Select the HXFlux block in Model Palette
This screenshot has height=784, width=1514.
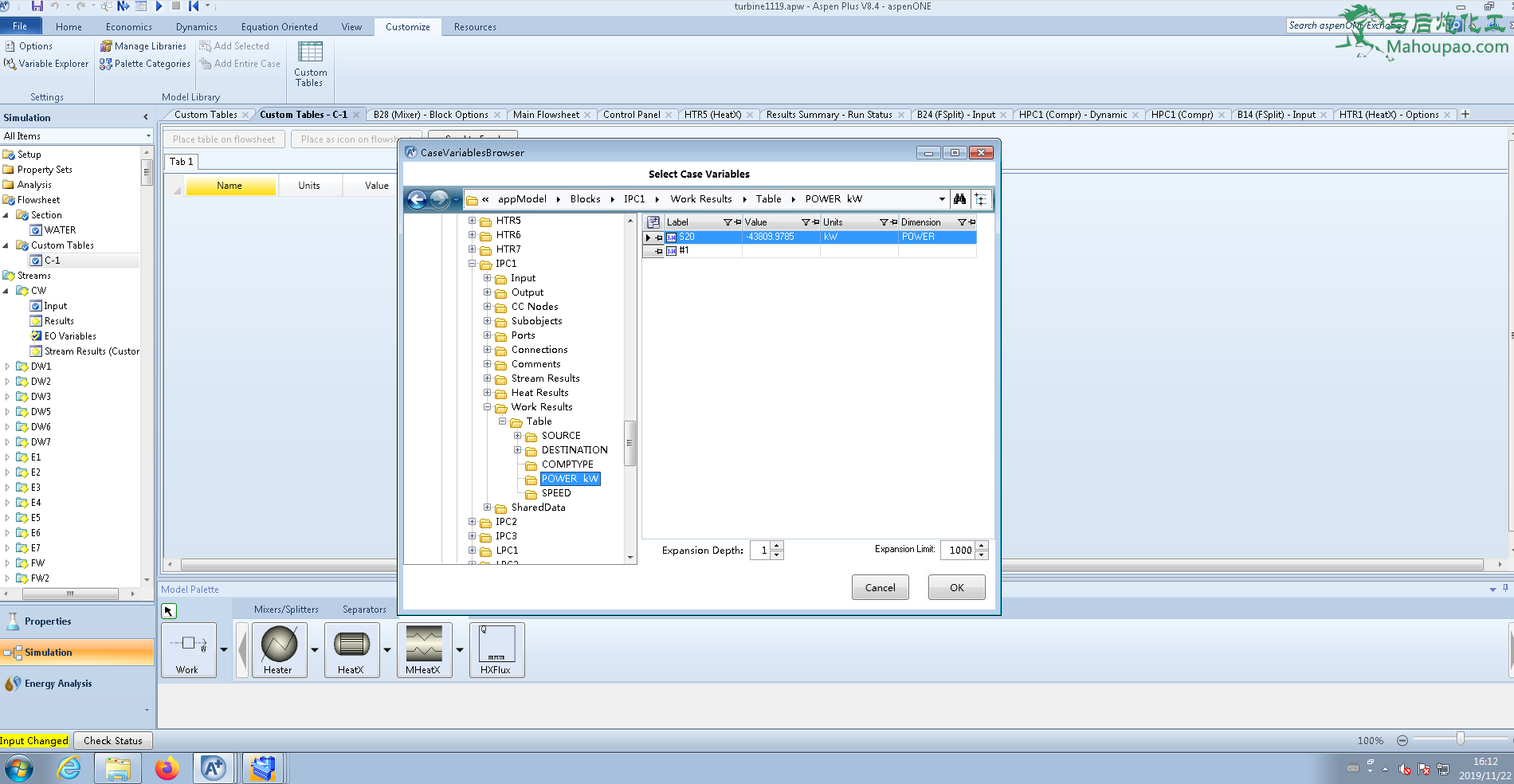click(496, 650)
